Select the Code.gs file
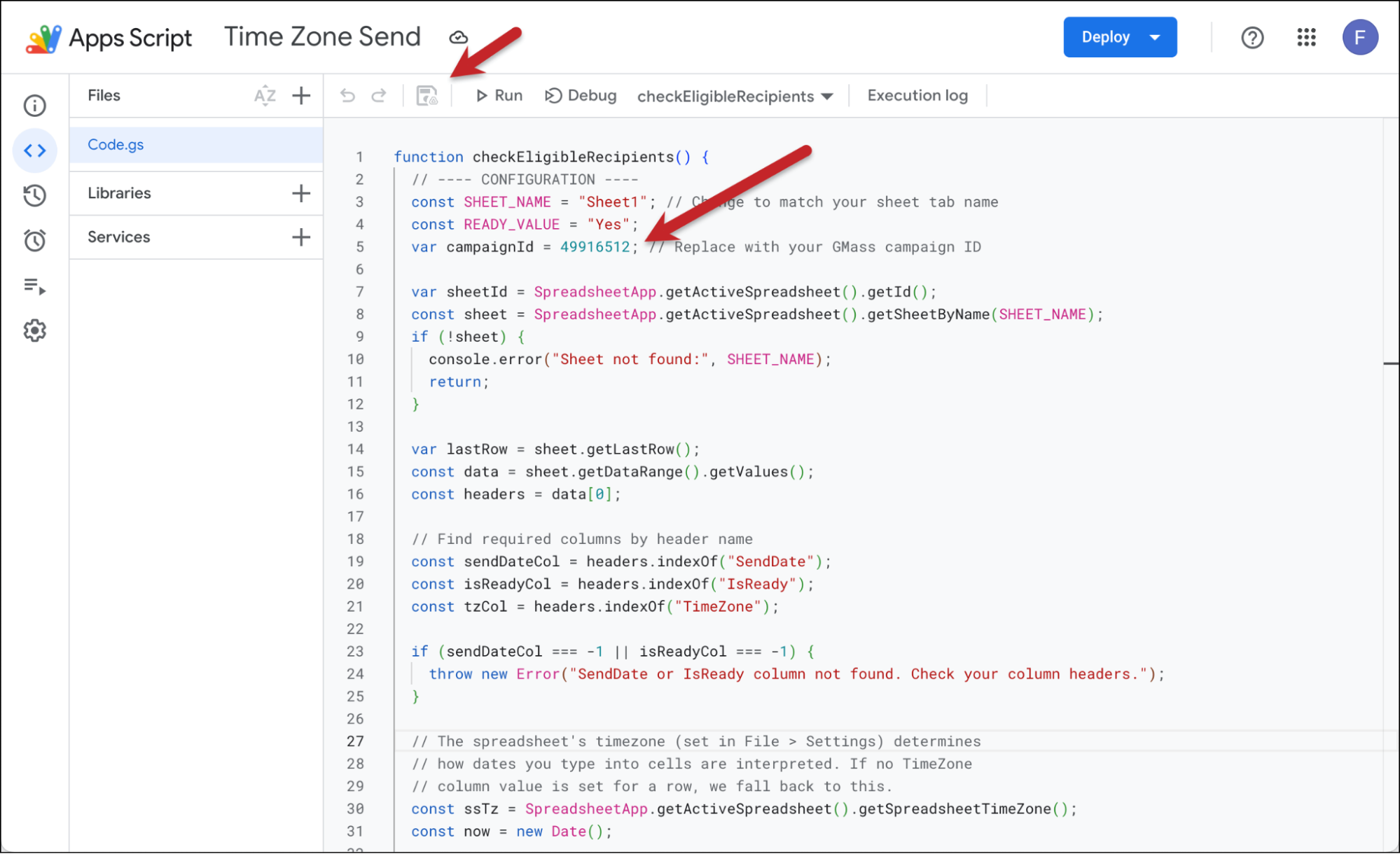 [116, 145]
